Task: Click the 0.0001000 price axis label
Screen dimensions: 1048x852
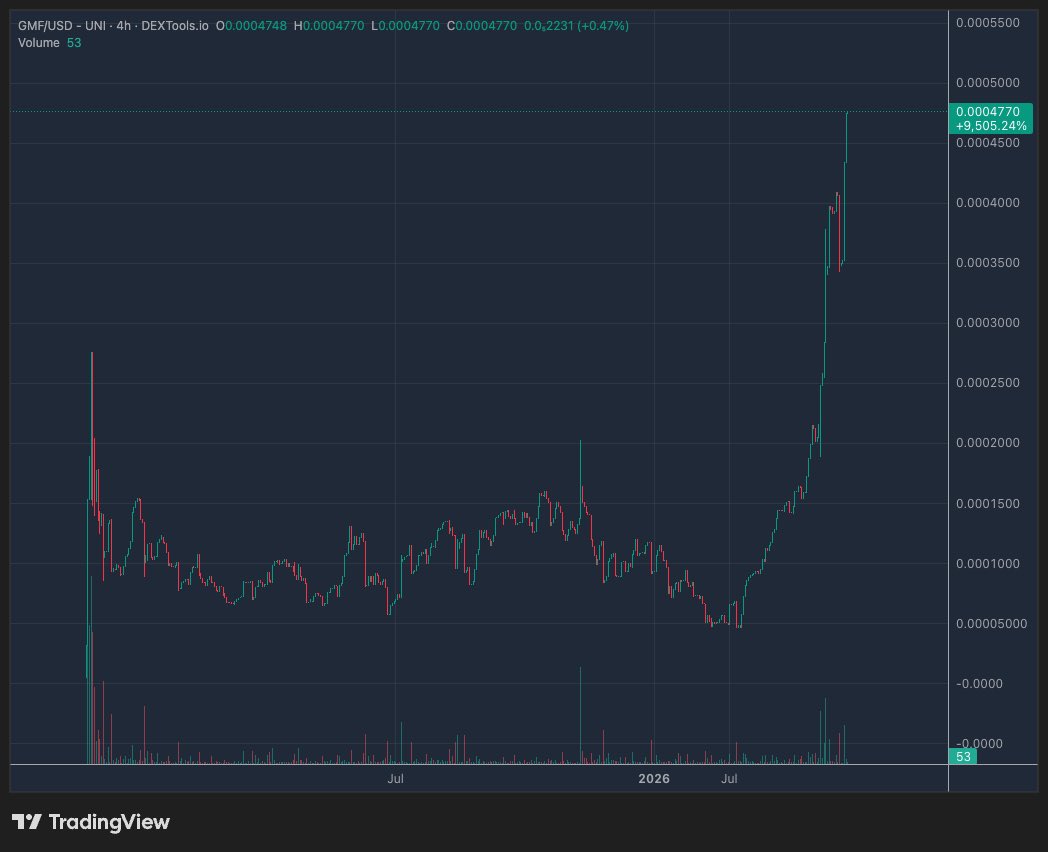Action: [x=988, y=564]
